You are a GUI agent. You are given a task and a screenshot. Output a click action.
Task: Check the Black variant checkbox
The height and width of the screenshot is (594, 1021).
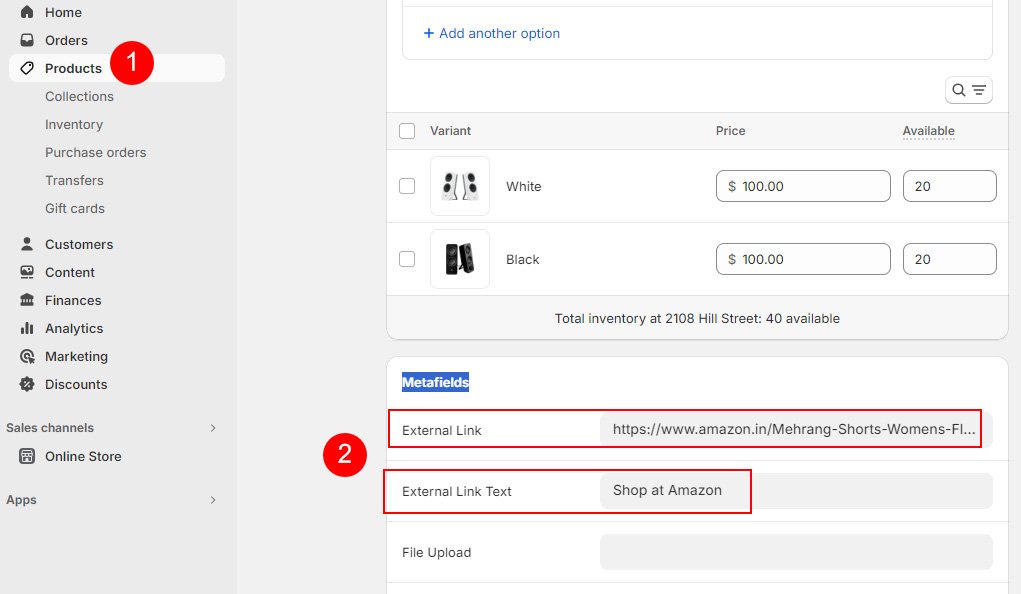point(407,259)
